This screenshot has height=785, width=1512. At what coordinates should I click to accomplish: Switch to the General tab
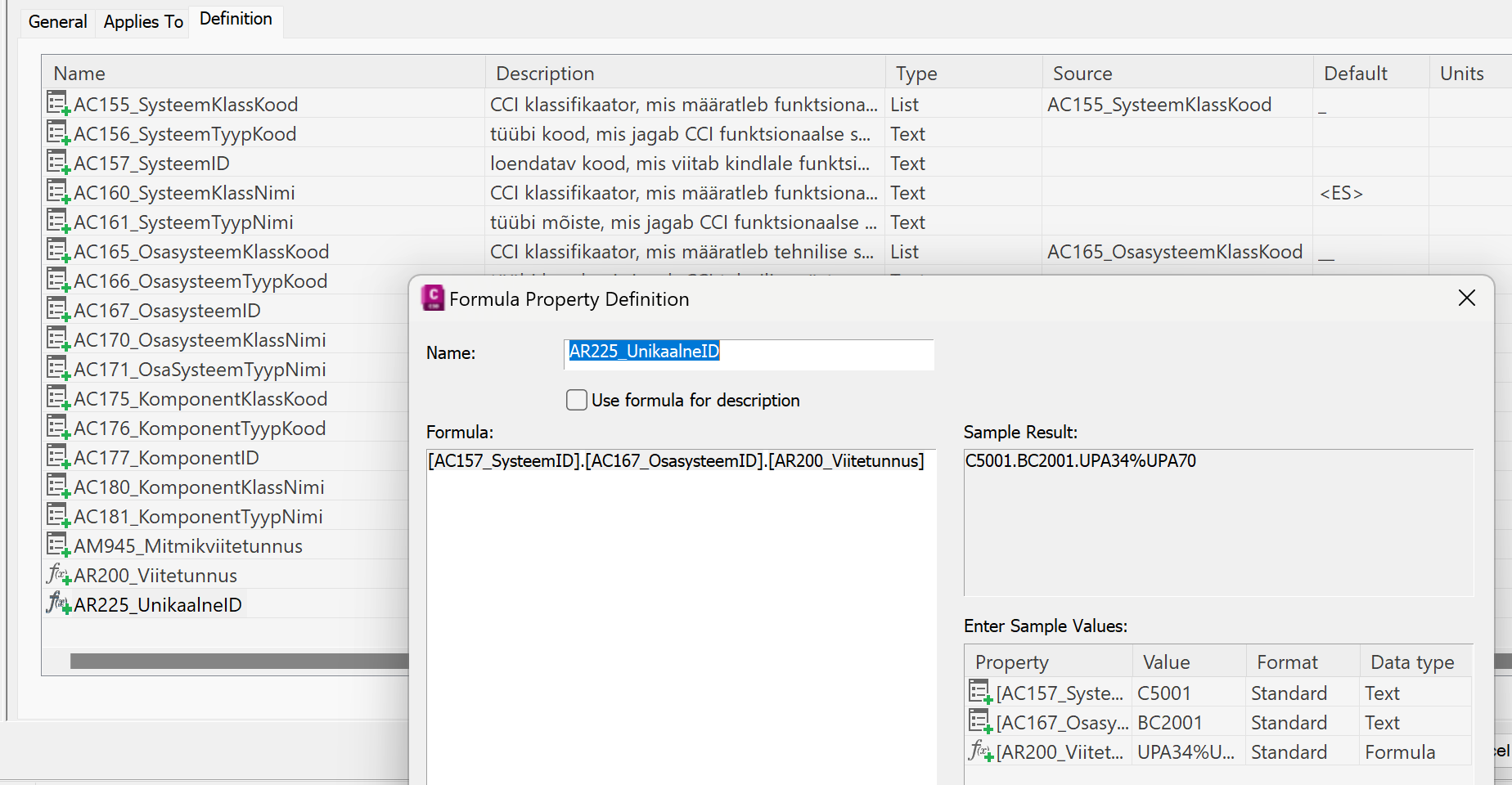point(57,21)
